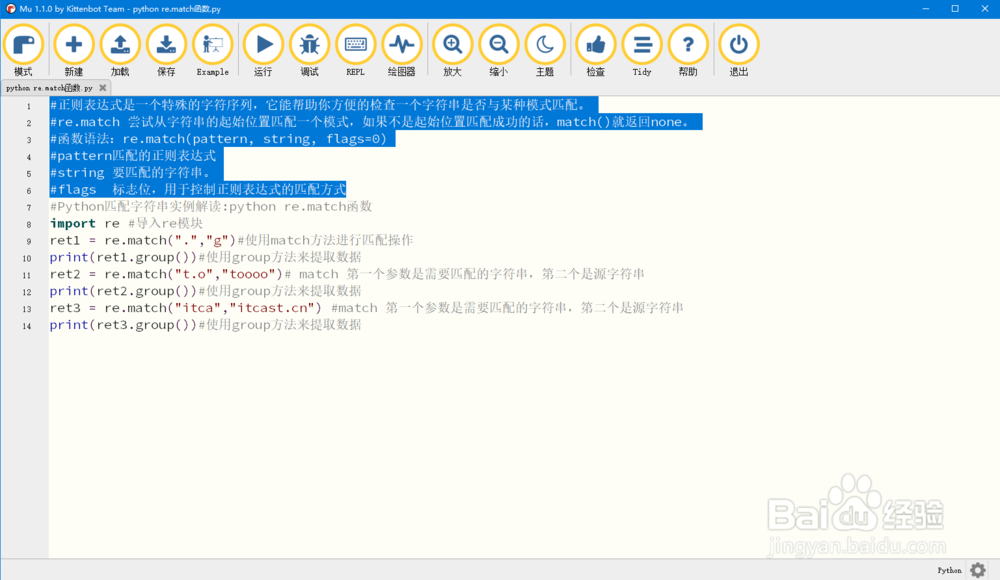Click the ret3 = re.match("itca","itcast.cn") line
This screenshot has height=580, width=1000.
coord(367,308)
